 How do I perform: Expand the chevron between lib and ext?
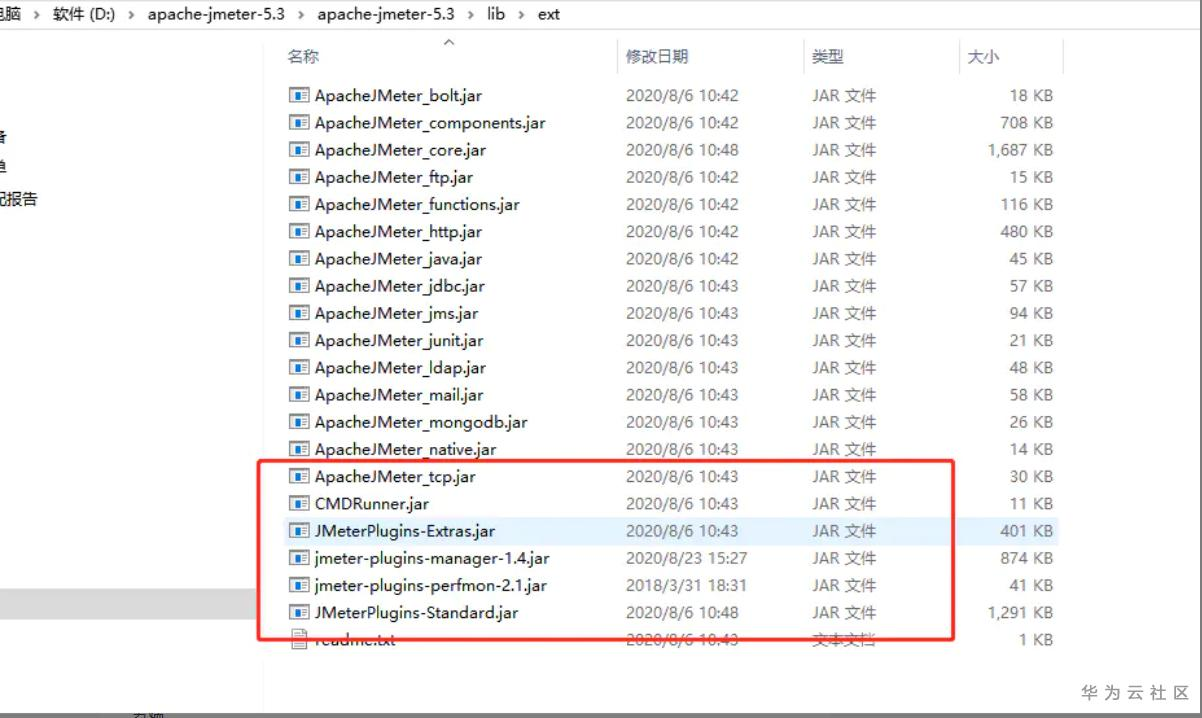521,15
